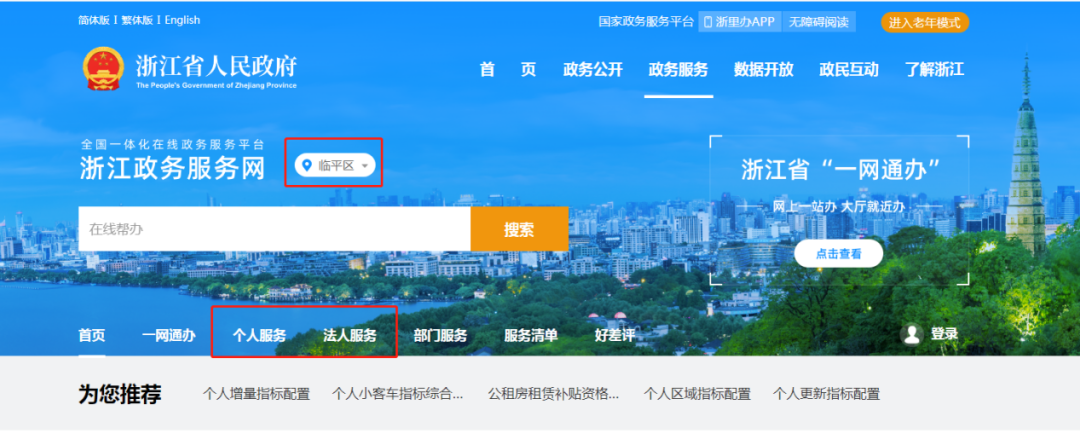Switch to English version
The image size is (1080, 433).
[x=183, y=20]
